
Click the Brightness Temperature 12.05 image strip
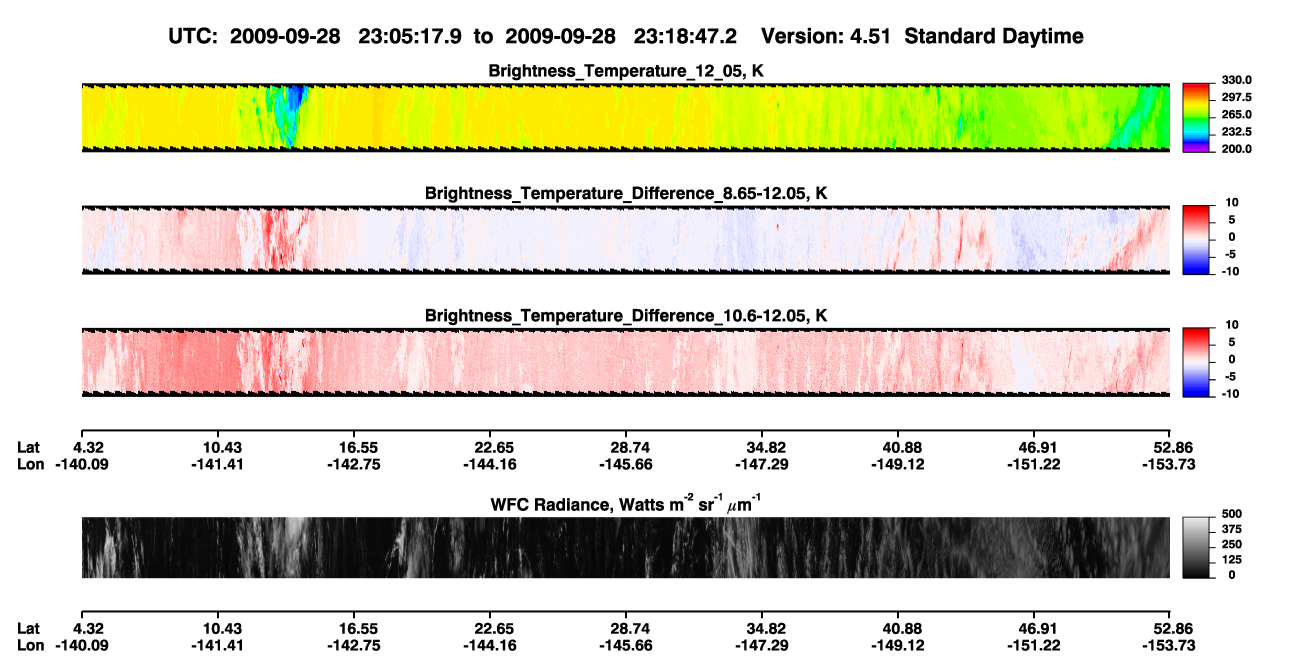click(625, 118)
